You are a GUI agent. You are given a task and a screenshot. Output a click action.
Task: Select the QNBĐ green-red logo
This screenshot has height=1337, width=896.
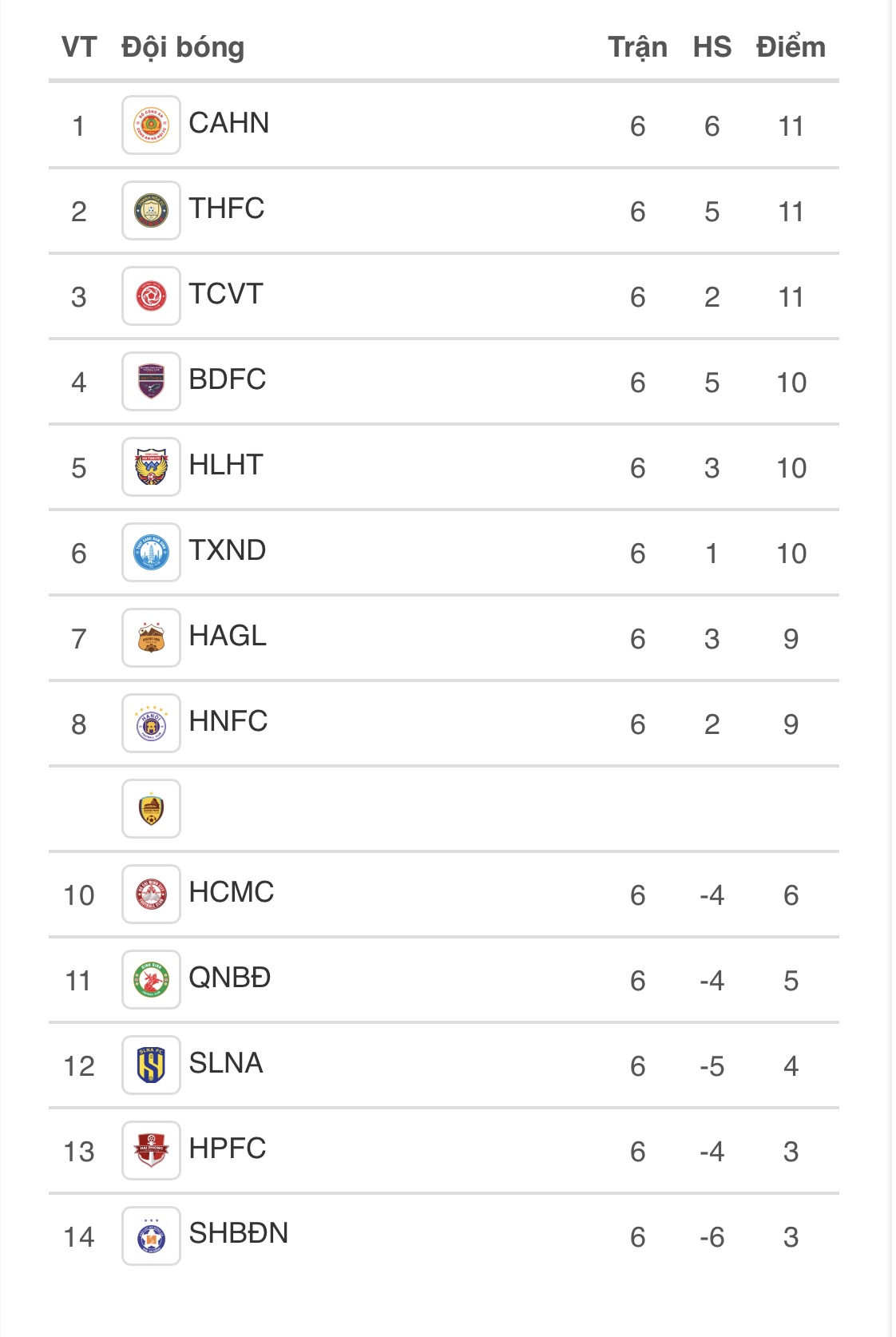[151, 980]
